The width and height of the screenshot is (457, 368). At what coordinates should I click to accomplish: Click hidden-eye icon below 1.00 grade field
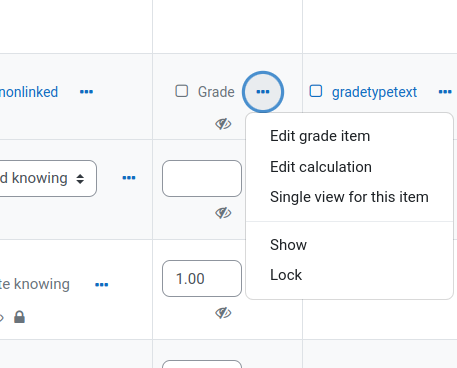(223, 313)
